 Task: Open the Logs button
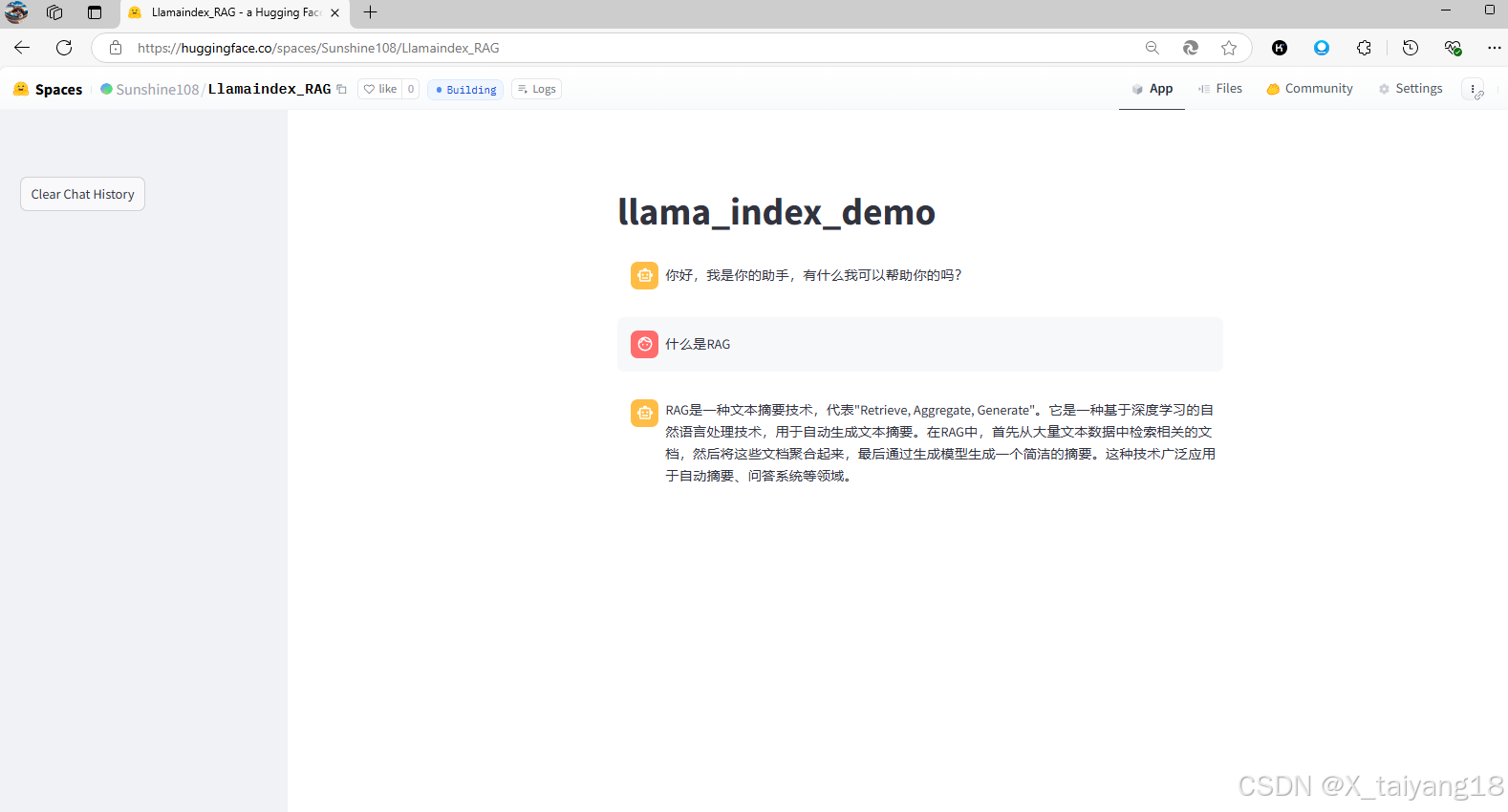coord(536,89)
